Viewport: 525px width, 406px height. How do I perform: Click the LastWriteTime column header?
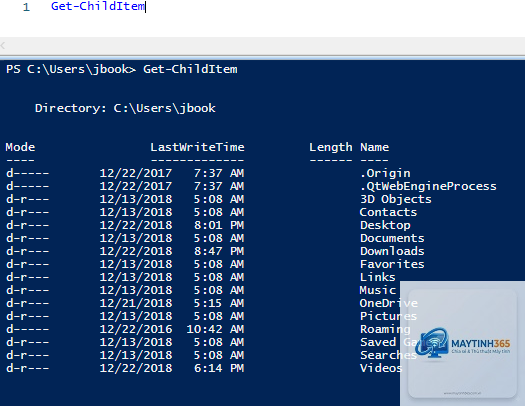pos(197,147)
